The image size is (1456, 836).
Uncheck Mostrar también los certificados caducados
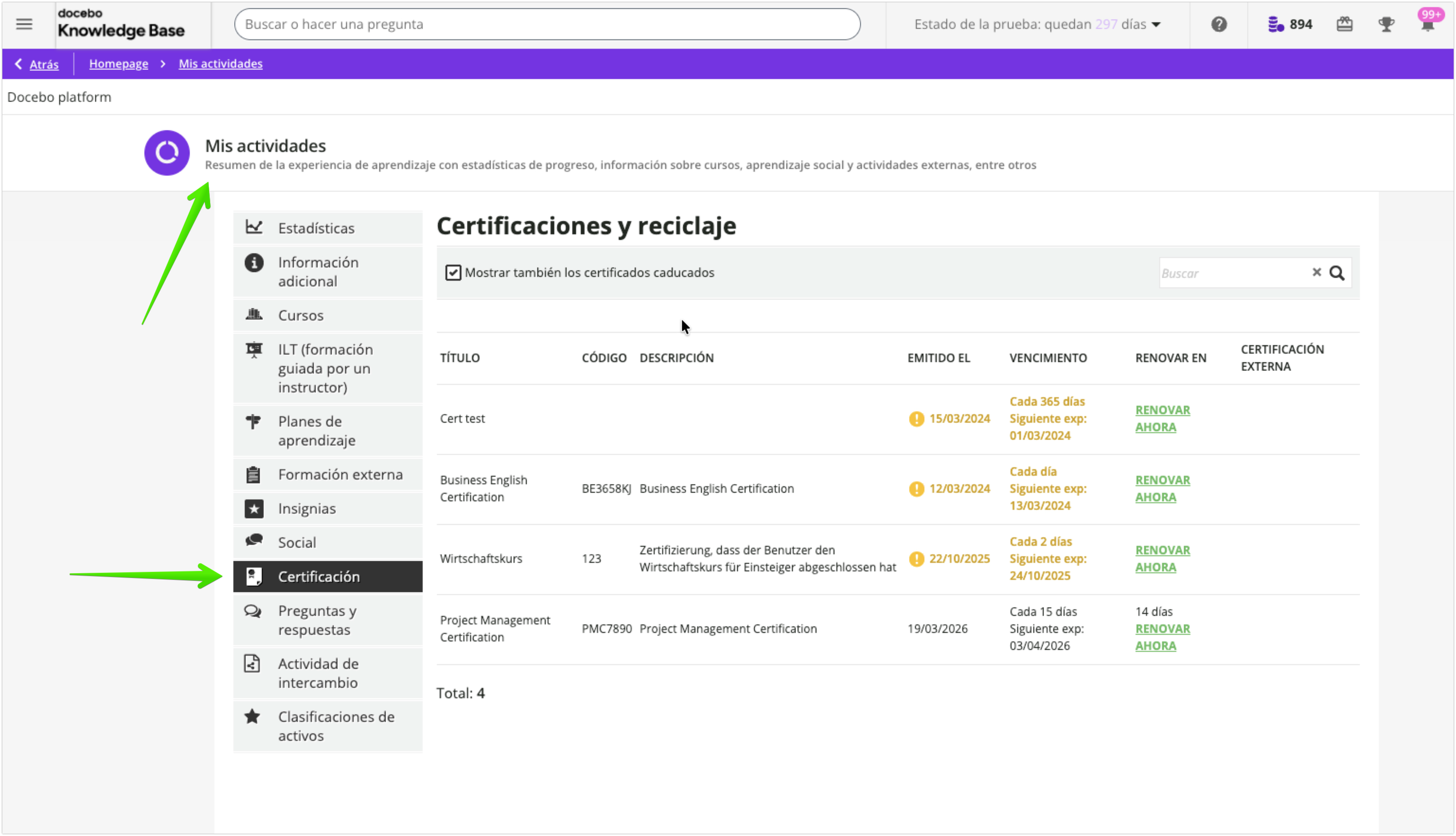(453, 272)
